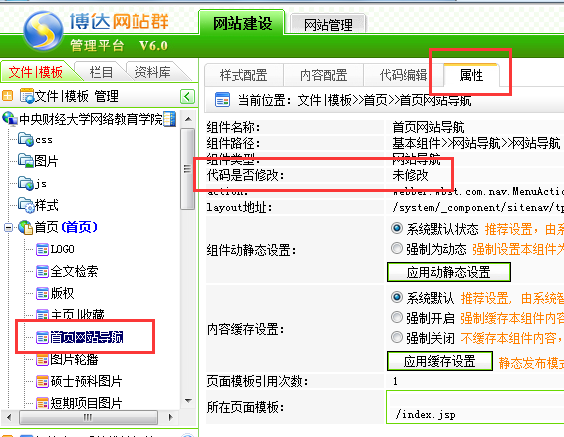Click the LOGO component icon
The width and height of the screenshot is (564, 437).
(x=42, y=250)
